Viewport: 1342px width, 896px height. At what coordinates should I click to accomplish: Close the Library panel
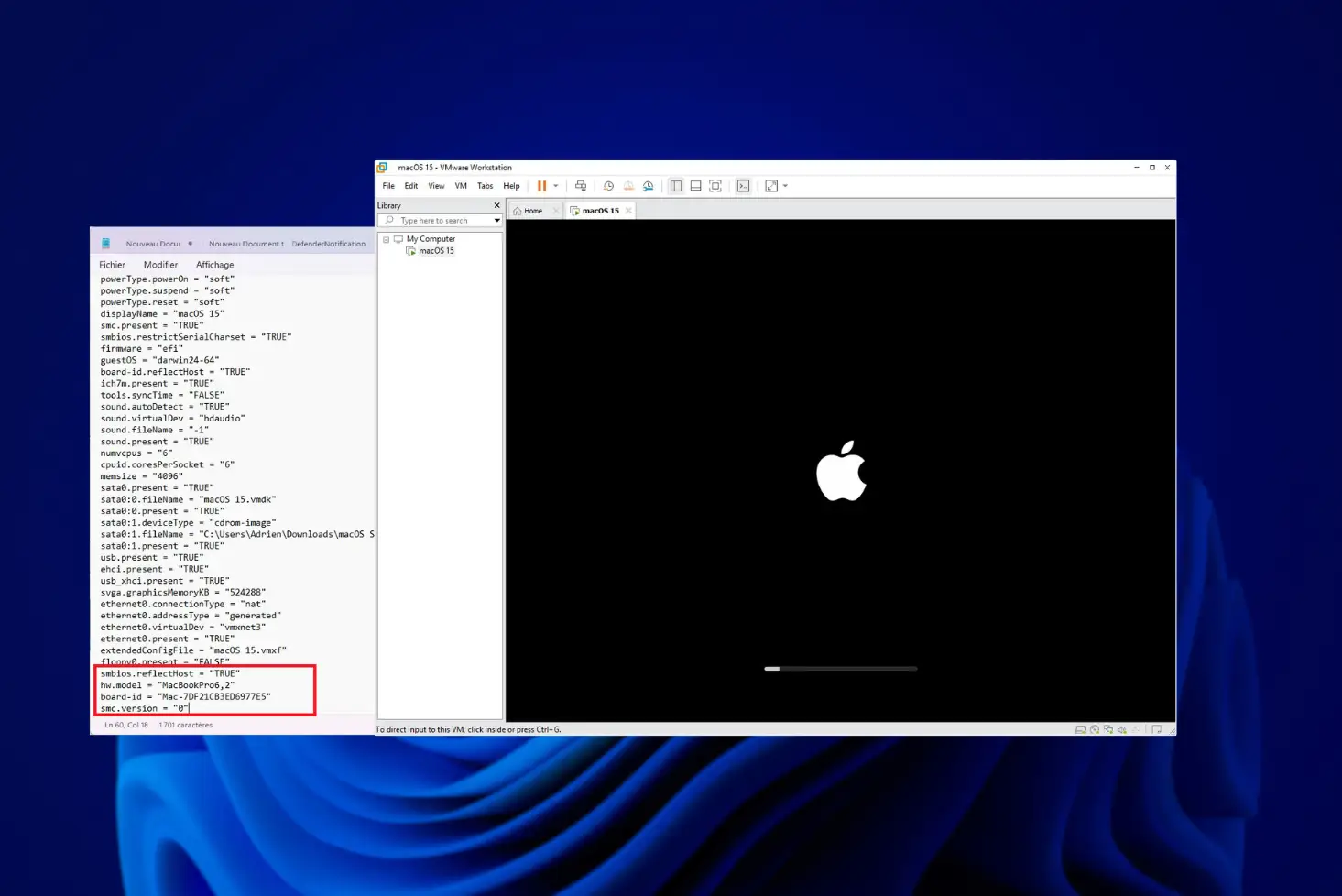coord(497,205)
